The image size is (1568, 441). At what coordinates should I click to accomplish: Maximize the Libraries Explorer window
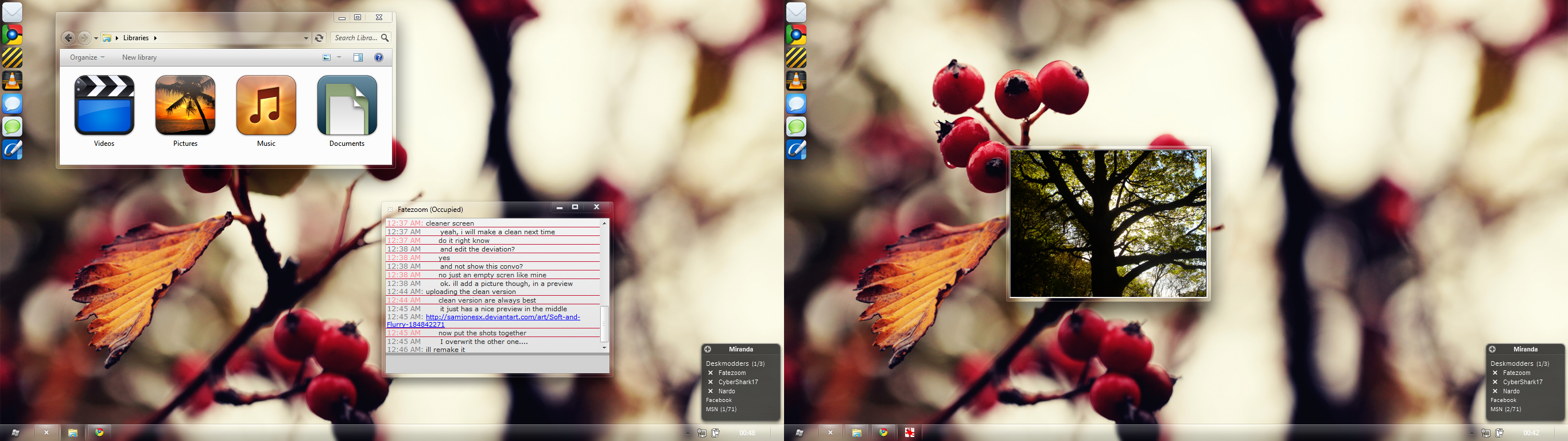(358, 18)
